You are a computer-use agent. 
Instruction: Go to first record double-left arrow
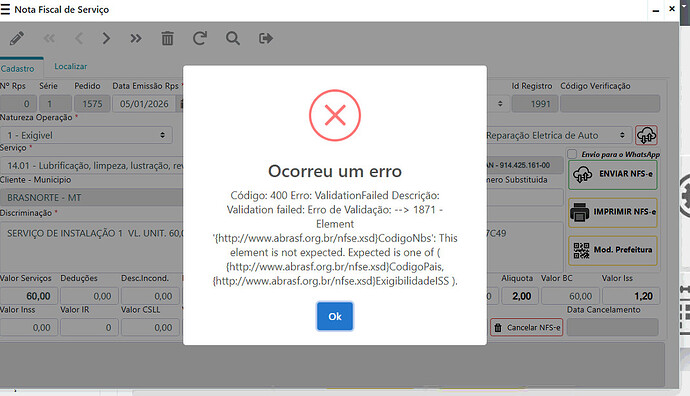pyautogui.click(x=49, y=38)
